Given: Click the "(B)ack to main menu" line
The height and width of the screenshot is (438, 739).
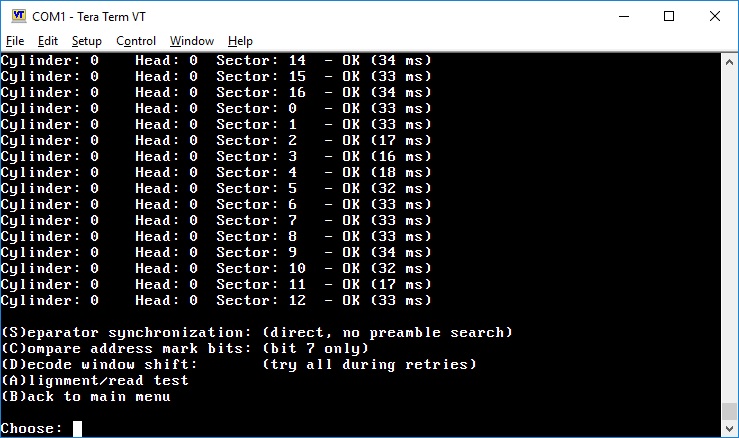Looking at the screenshot, I should pos(86,396).
